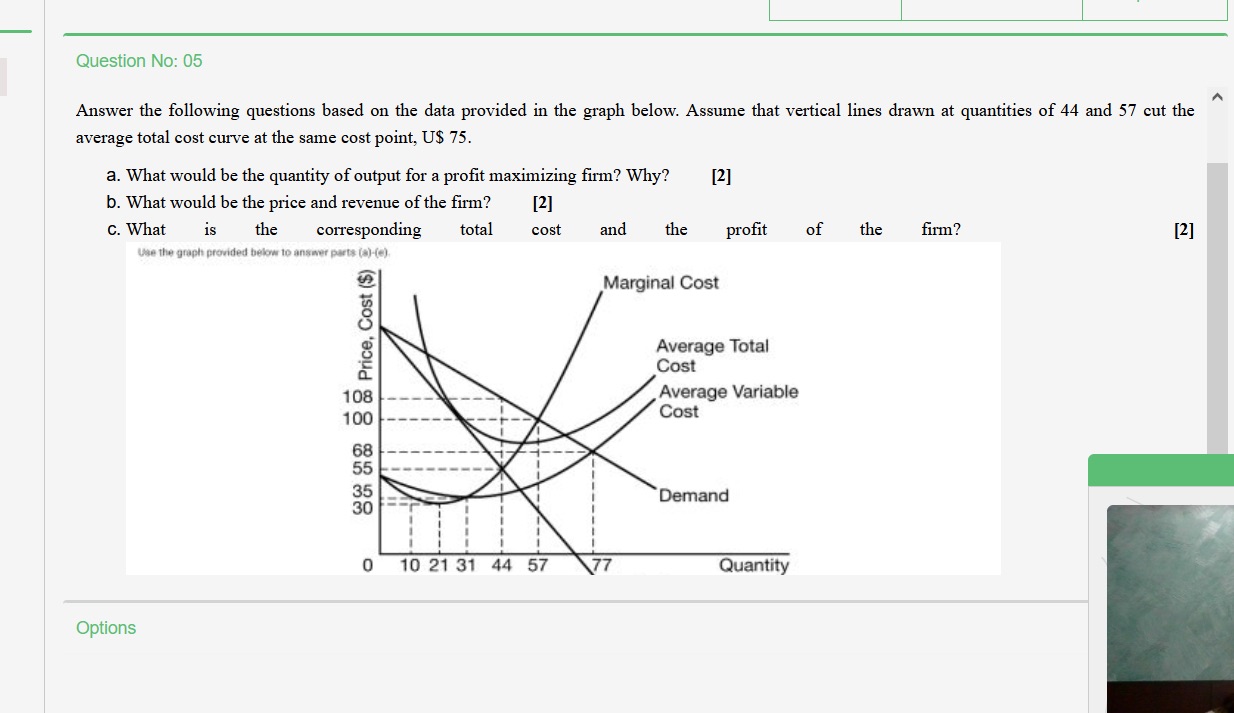Click the Quantity axis label on graph
Image resolution: width=1234 pixels, height=713 pixels.
click(x=755, y=565)
